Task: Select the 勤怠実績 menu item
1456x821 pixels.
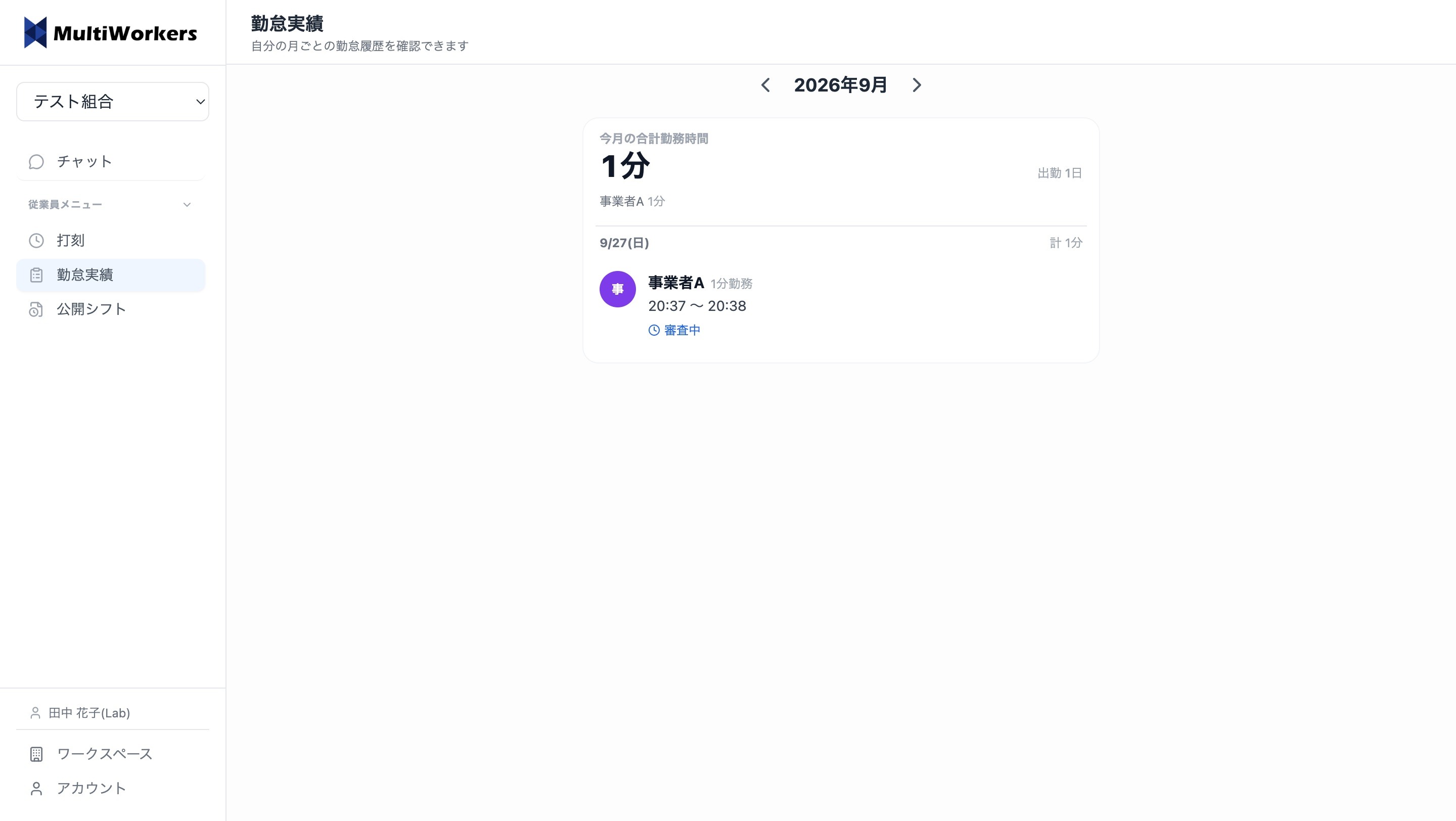Action: (x=111, y=275)
